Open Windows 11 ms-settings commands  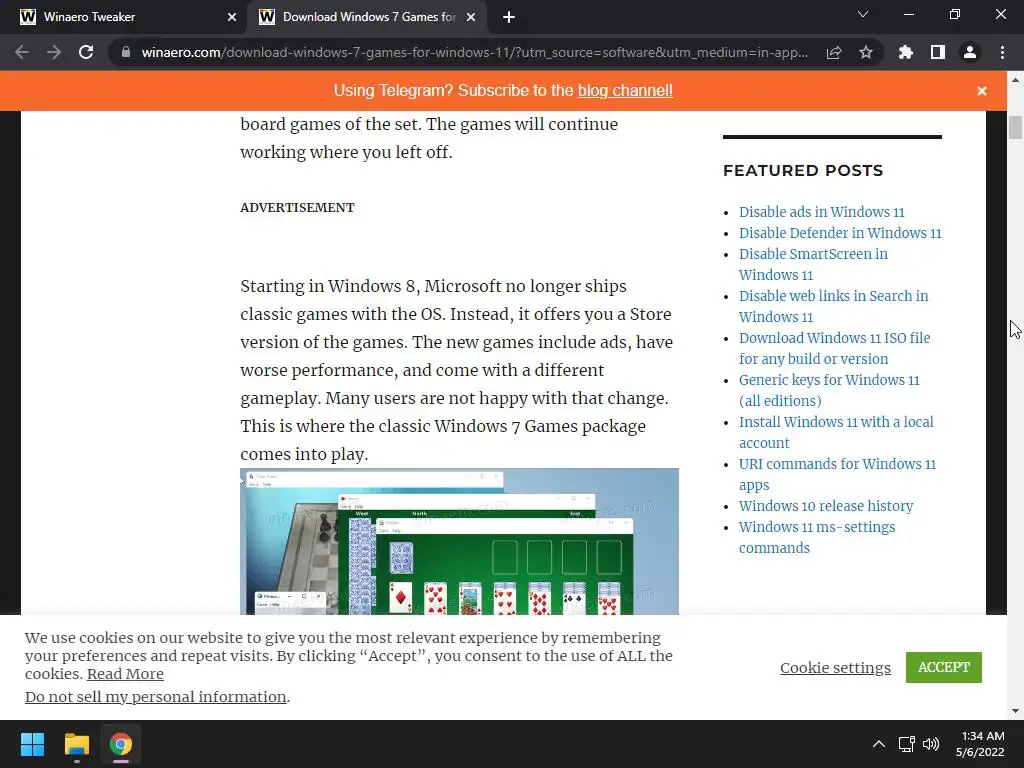coord(817,537)
